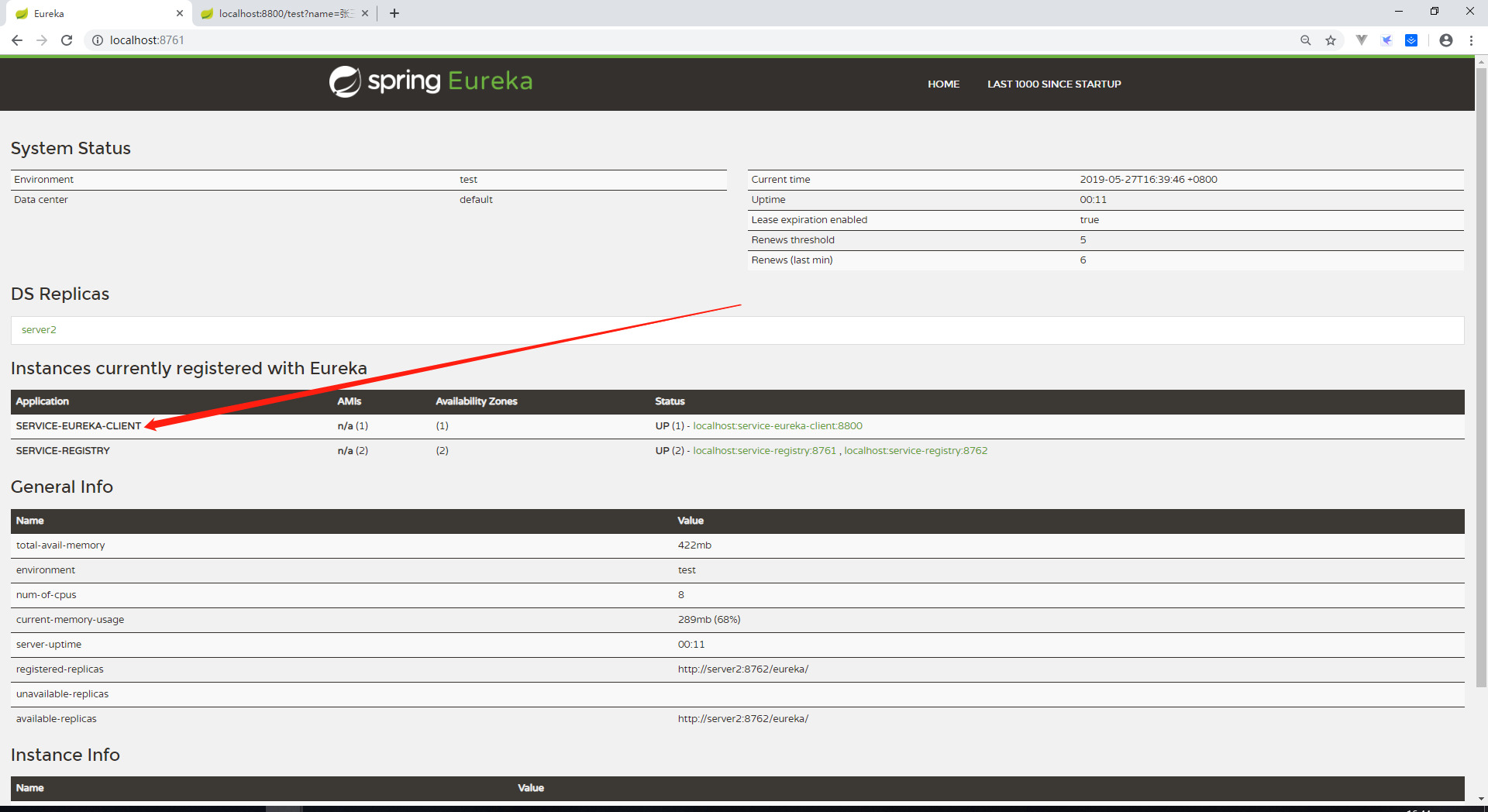The height and width of the screenshot is (812, 1488).
Task: Select the unavailable-replicas row name
Action: 62,694
